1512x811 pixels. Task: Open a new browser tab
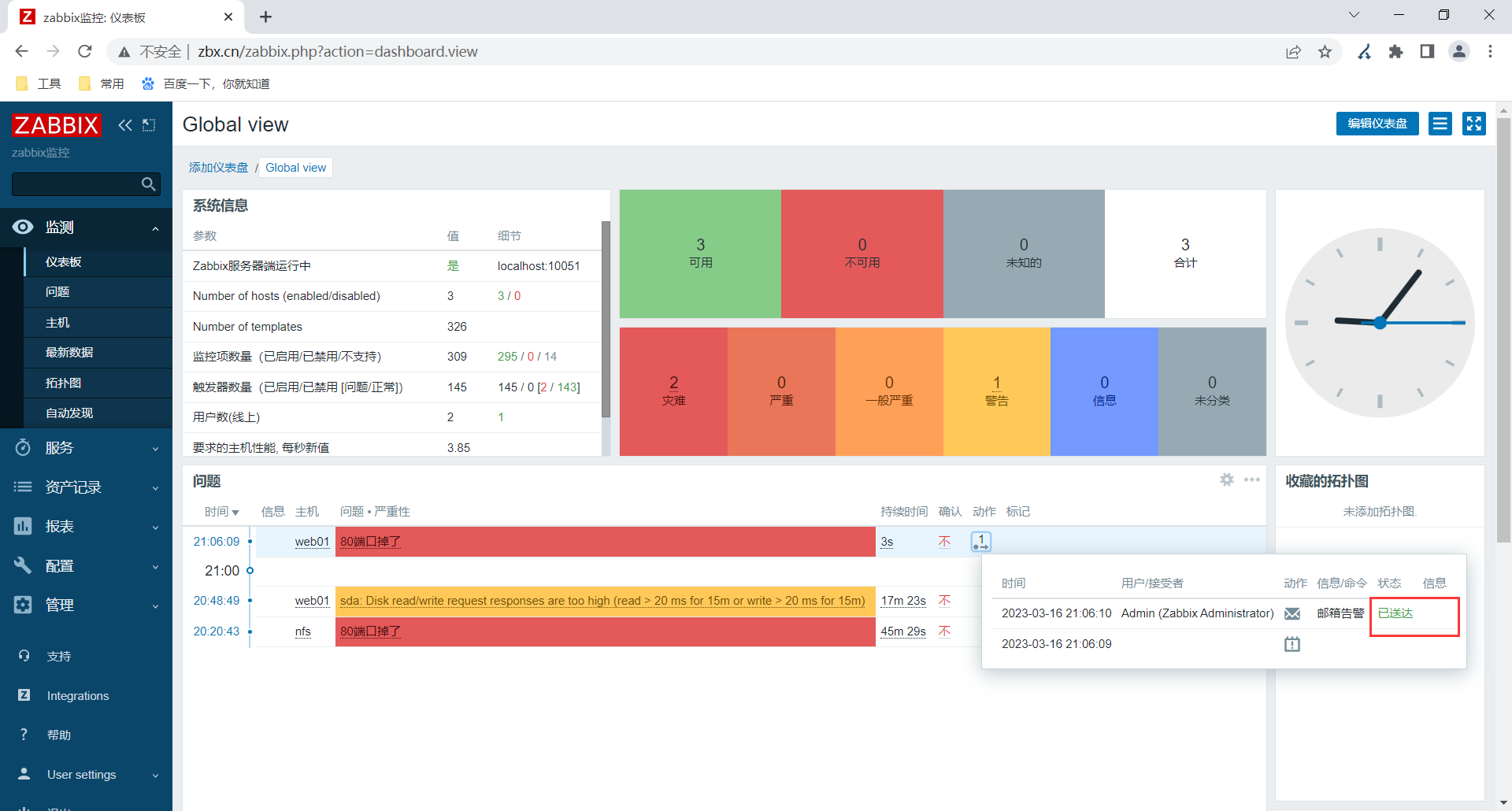pyautogui.click(x=265, y=17)
